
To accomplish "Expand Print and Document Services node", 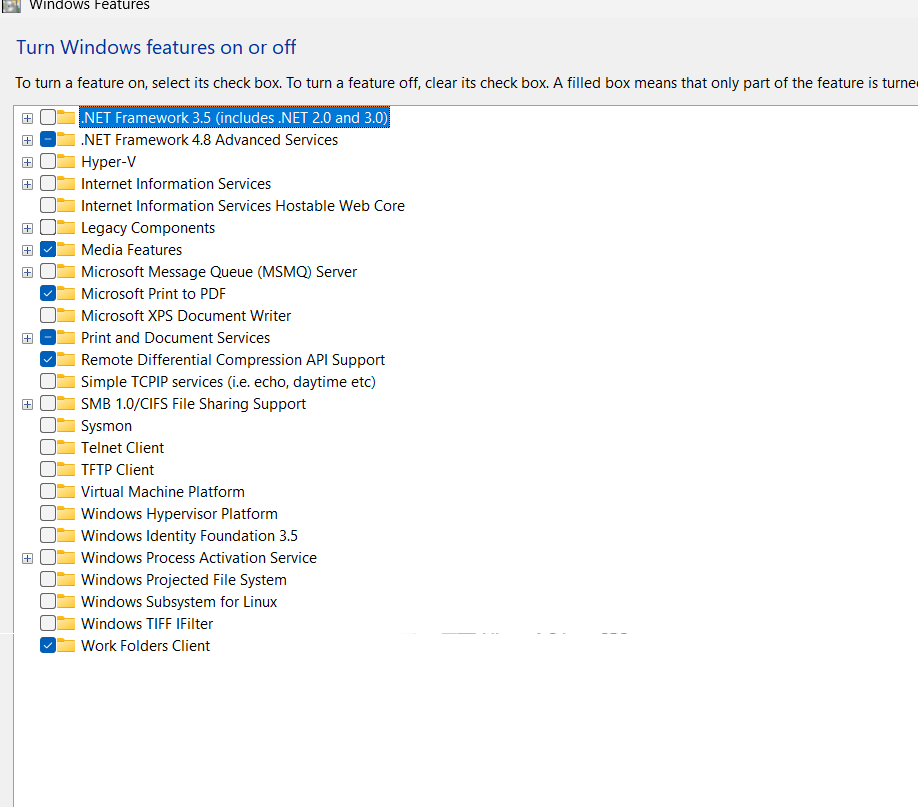I will pyautogui.click(x=27, y=338).
